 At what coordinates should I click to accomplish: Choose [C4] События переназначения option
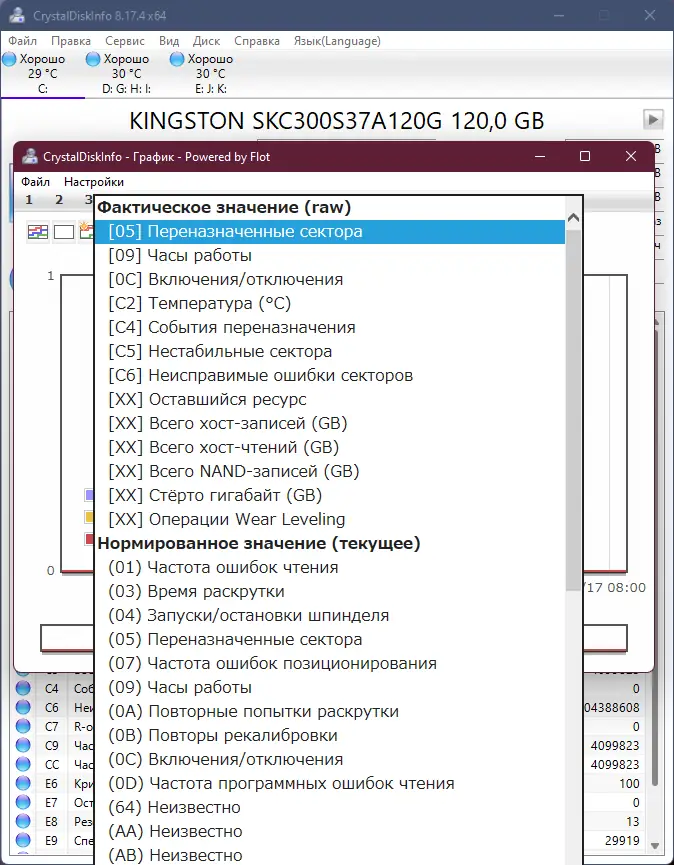(330, 328)
